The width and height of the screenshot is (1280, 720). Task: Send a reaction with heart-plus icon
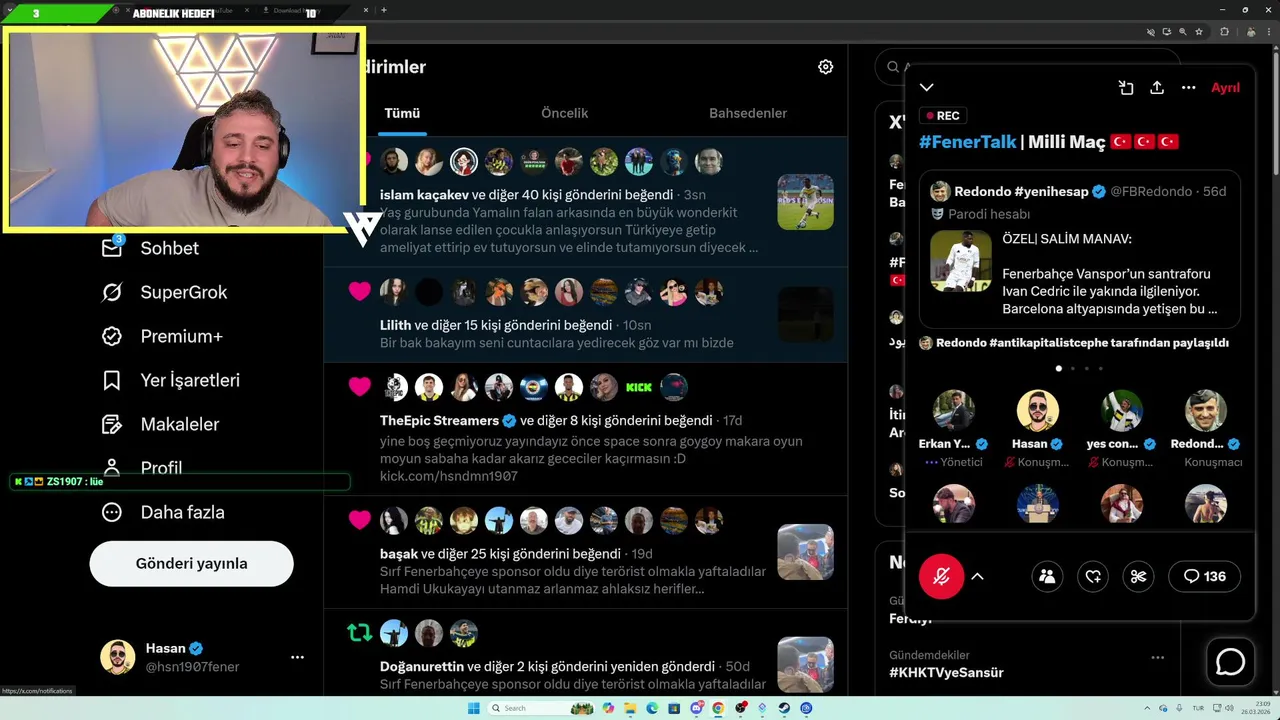click(x=1093, y=576)
